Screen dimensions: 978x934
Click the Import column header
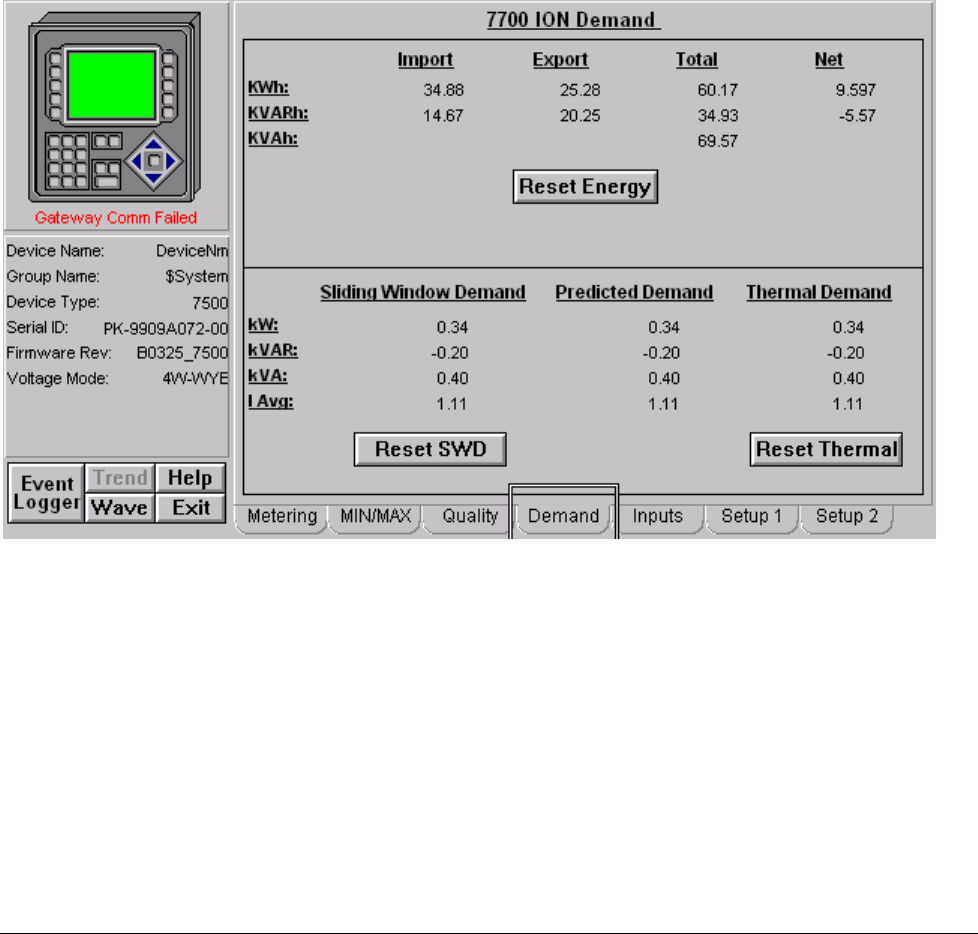(x=425, y=59)
